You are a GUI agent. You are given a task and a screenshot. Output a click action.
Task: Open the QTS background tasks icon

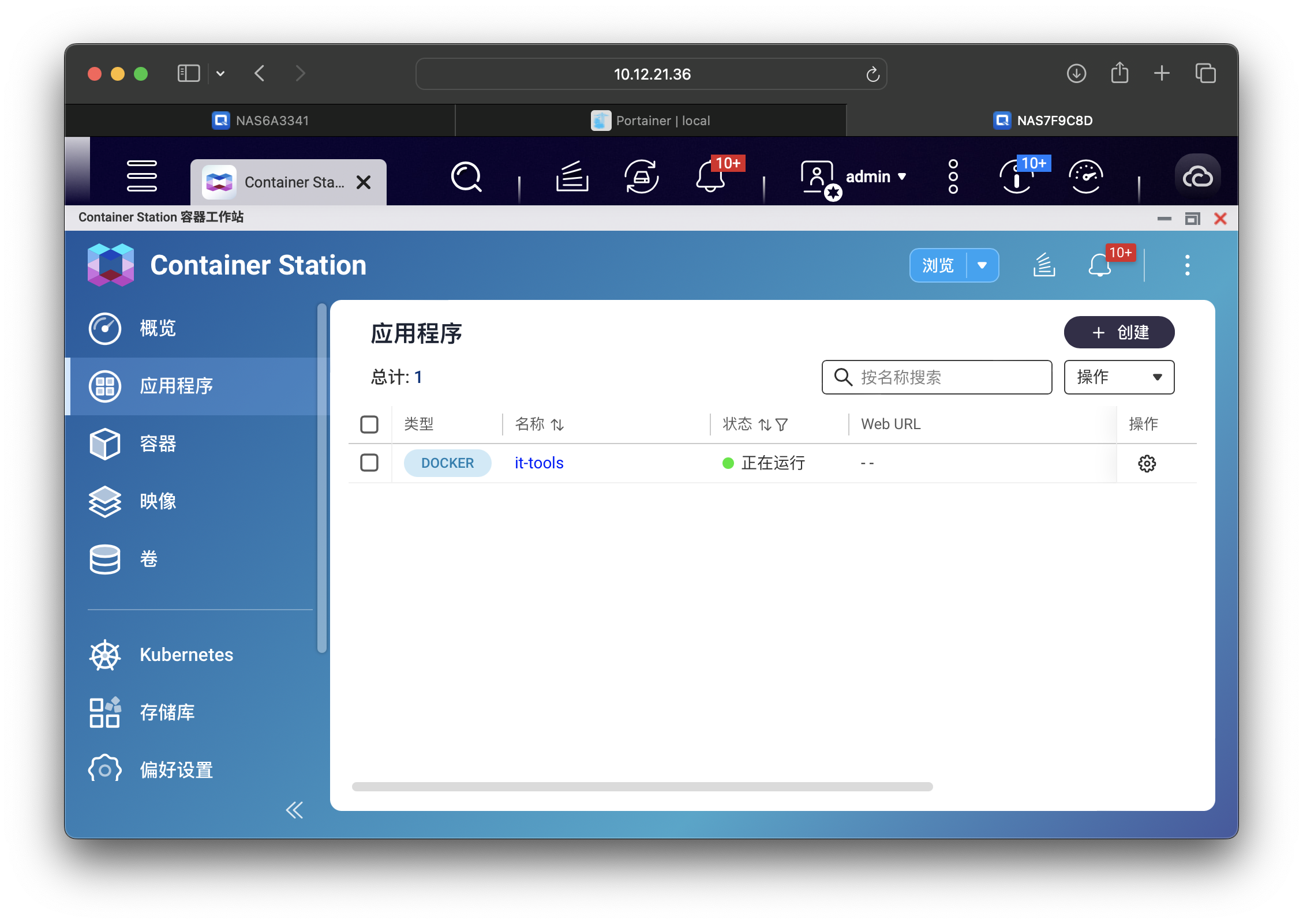(571, 176)
